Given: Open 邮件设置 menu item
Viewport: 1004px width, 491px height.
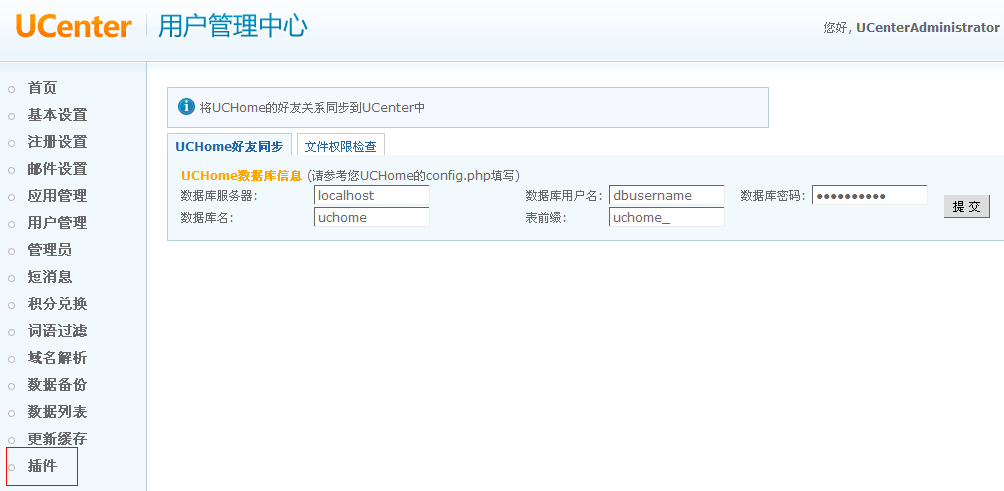Looking at the screenshot, I should tap(57, 169).
